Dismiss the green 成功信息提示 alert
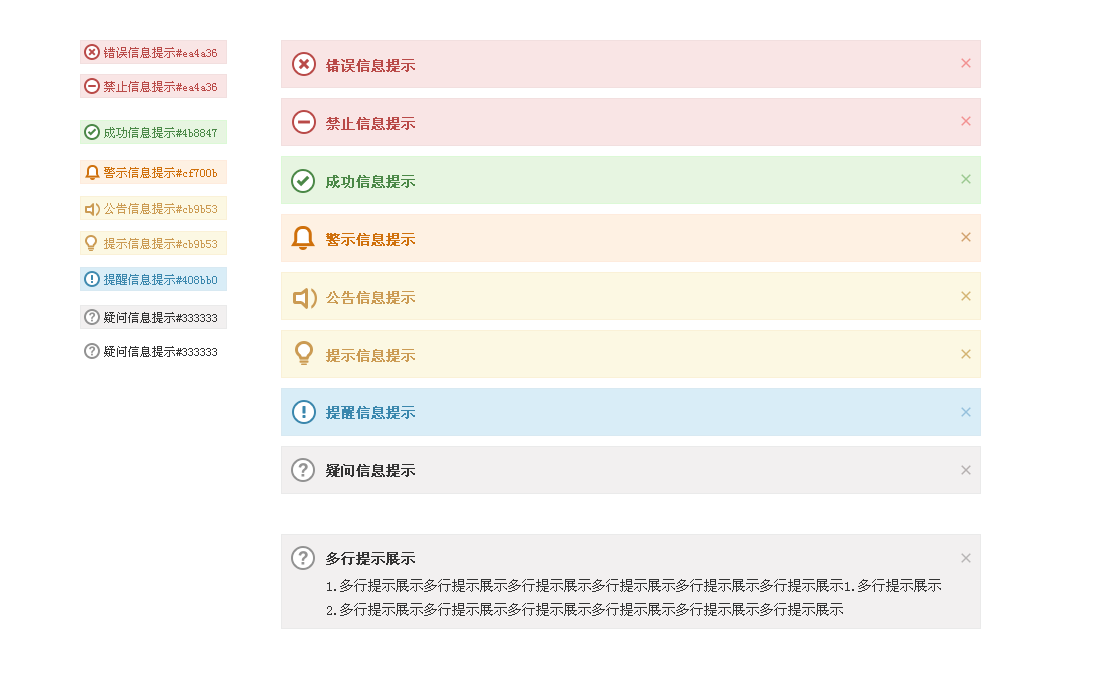The height and width of the screenshot is (683, 1100). click(x=966, y=180)
